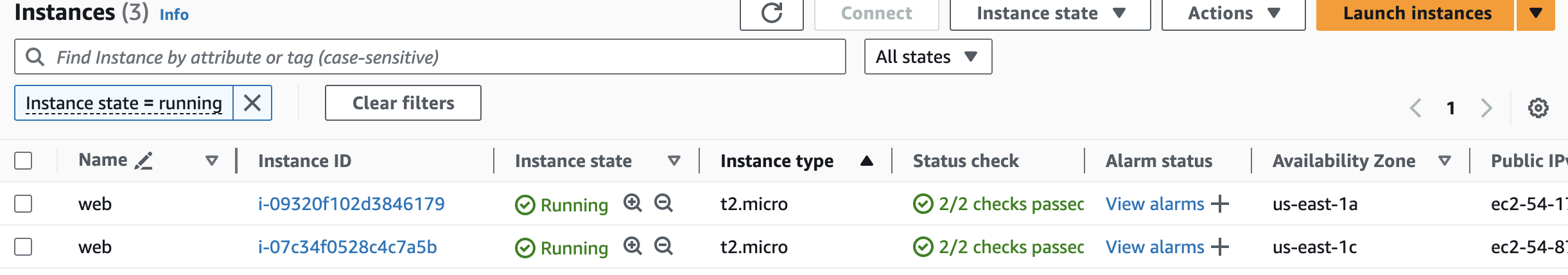
Task: Open the table preferences gear icon
Action: click(x=1538, y=108)
